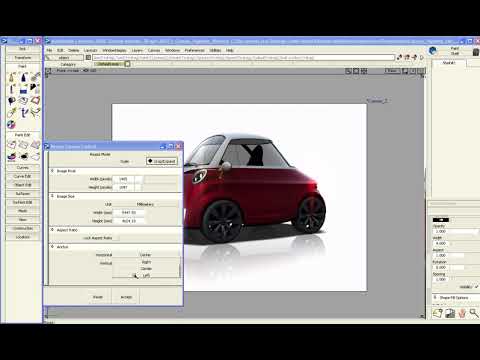Select the color picker eyedropper tool
Image resolution: width=480 pixels, height=360 pixels.
12,113
